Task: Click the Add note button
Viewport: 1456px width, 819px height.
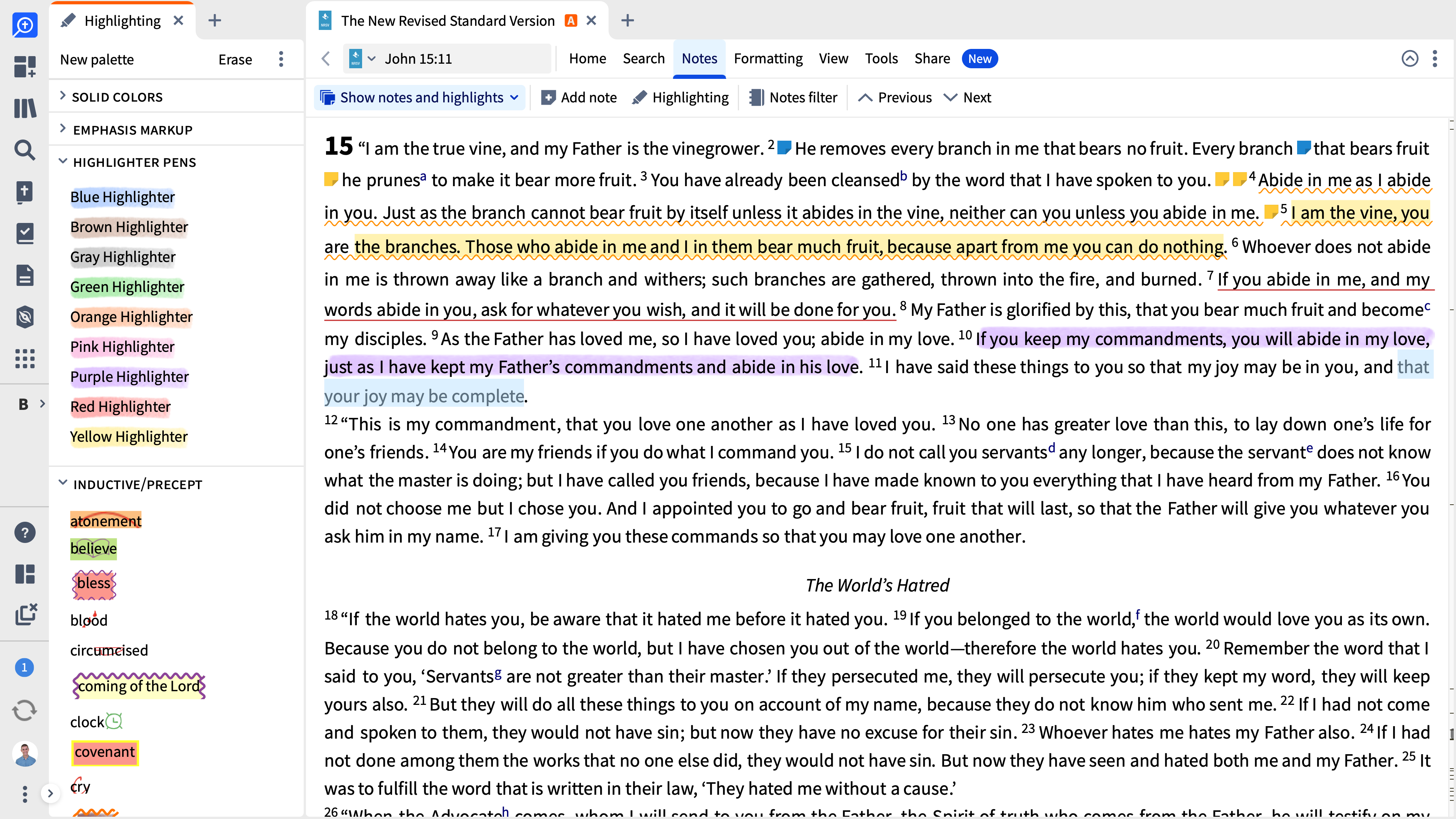Action: (579, 97)
